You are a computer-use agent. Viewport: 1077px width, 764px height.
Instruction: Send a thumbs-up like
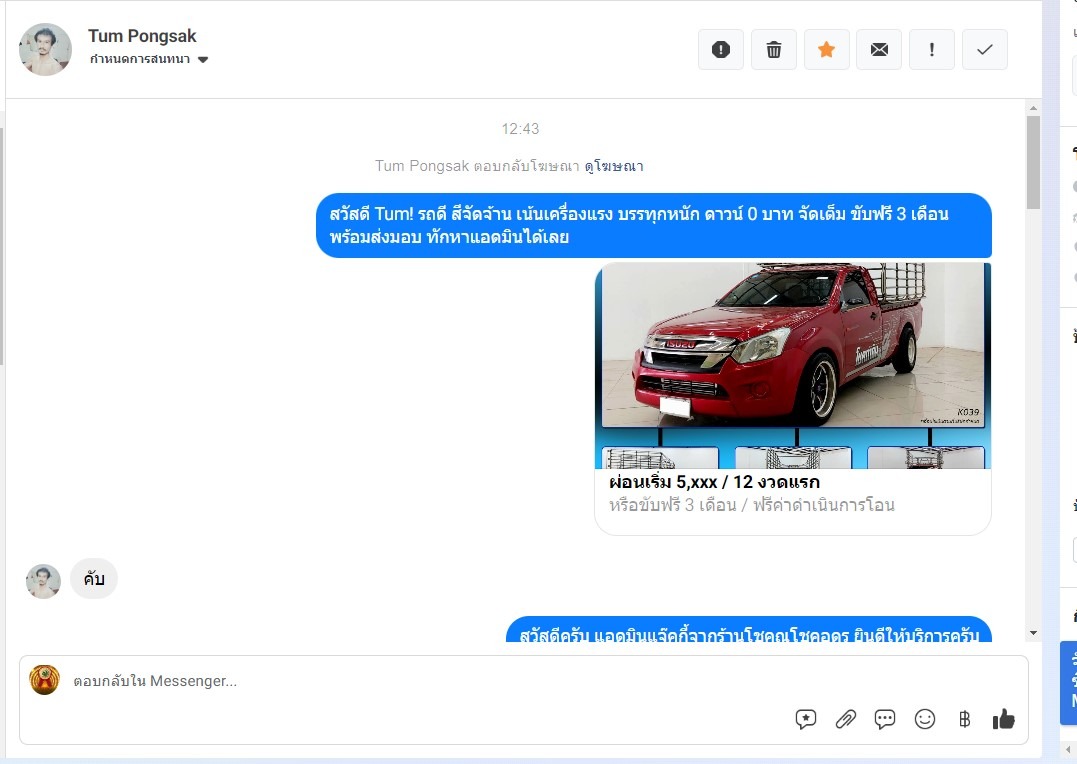(x=1003, y=719)
